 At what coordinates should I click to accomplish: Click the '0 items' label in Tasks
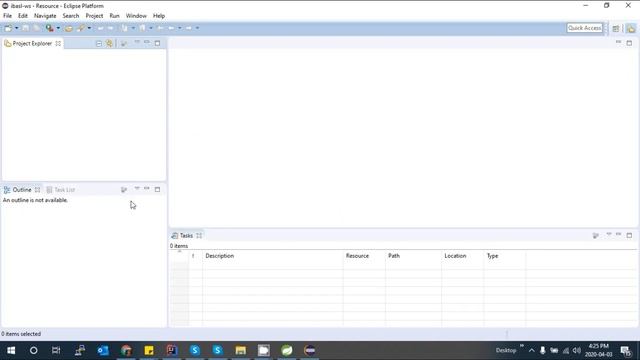[x=179, y=246]
